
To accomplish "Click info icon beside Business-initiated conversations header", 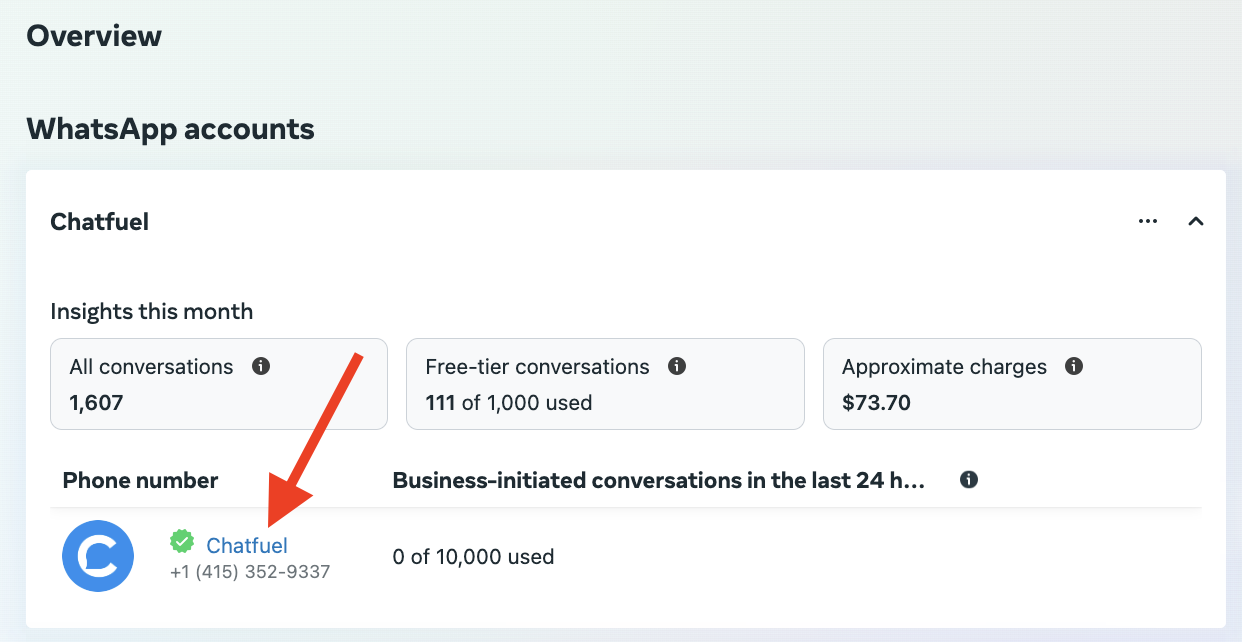I will [x=968, y=481].
